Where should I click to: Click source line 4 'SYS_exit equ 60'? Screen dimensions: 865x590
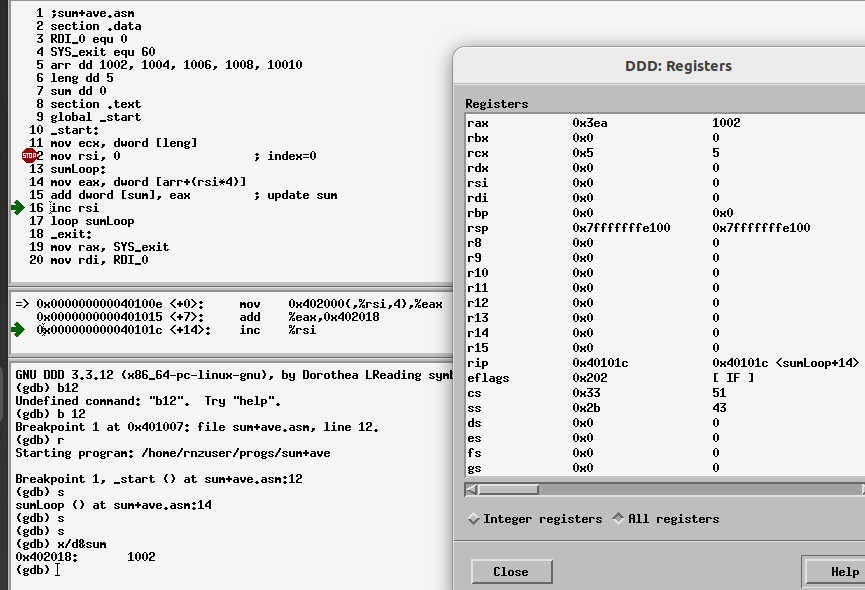coord(103,52)
